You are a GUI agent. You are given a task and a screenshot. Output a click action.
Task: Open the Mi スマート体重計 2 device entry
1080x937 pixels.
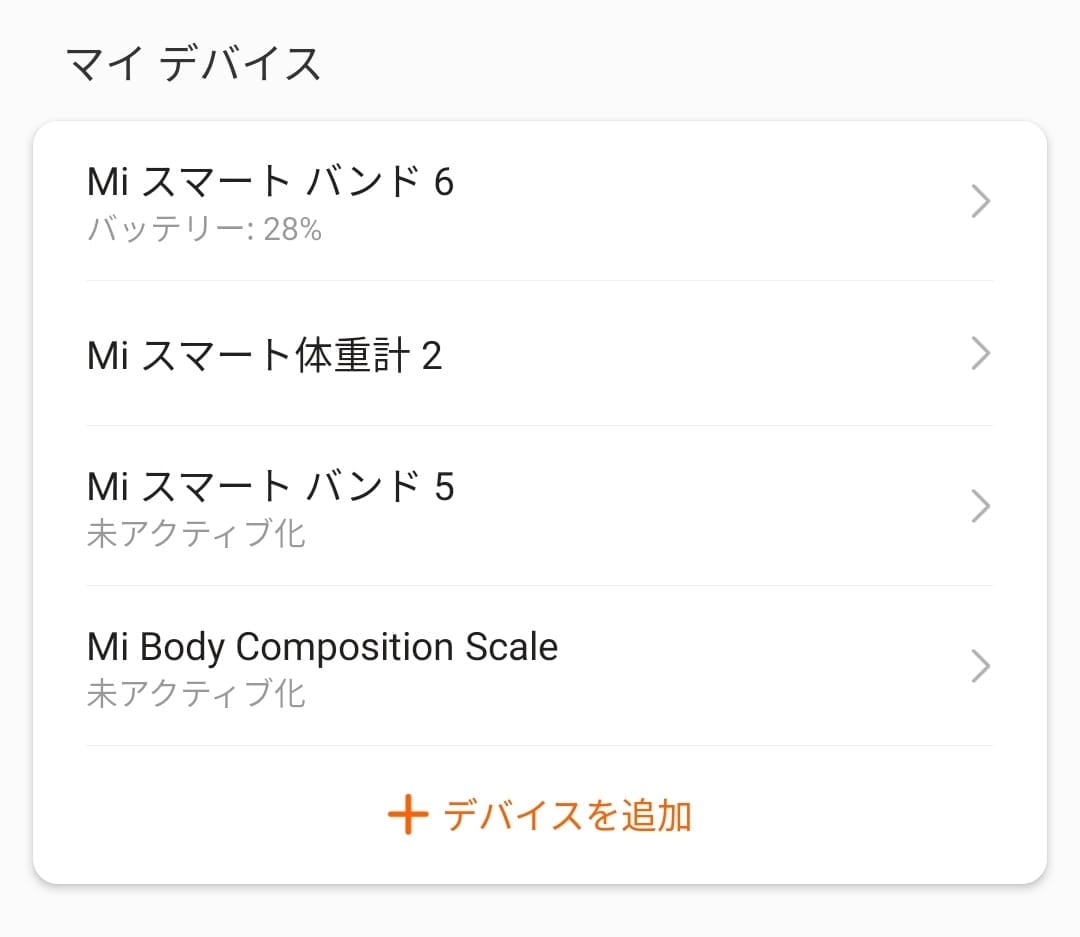tap(265, 356)
